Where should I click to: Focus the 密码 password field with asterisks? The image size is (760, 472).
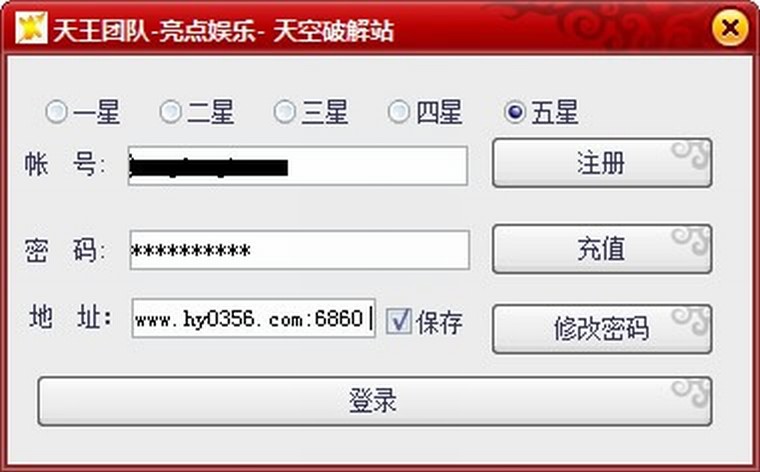300,250
